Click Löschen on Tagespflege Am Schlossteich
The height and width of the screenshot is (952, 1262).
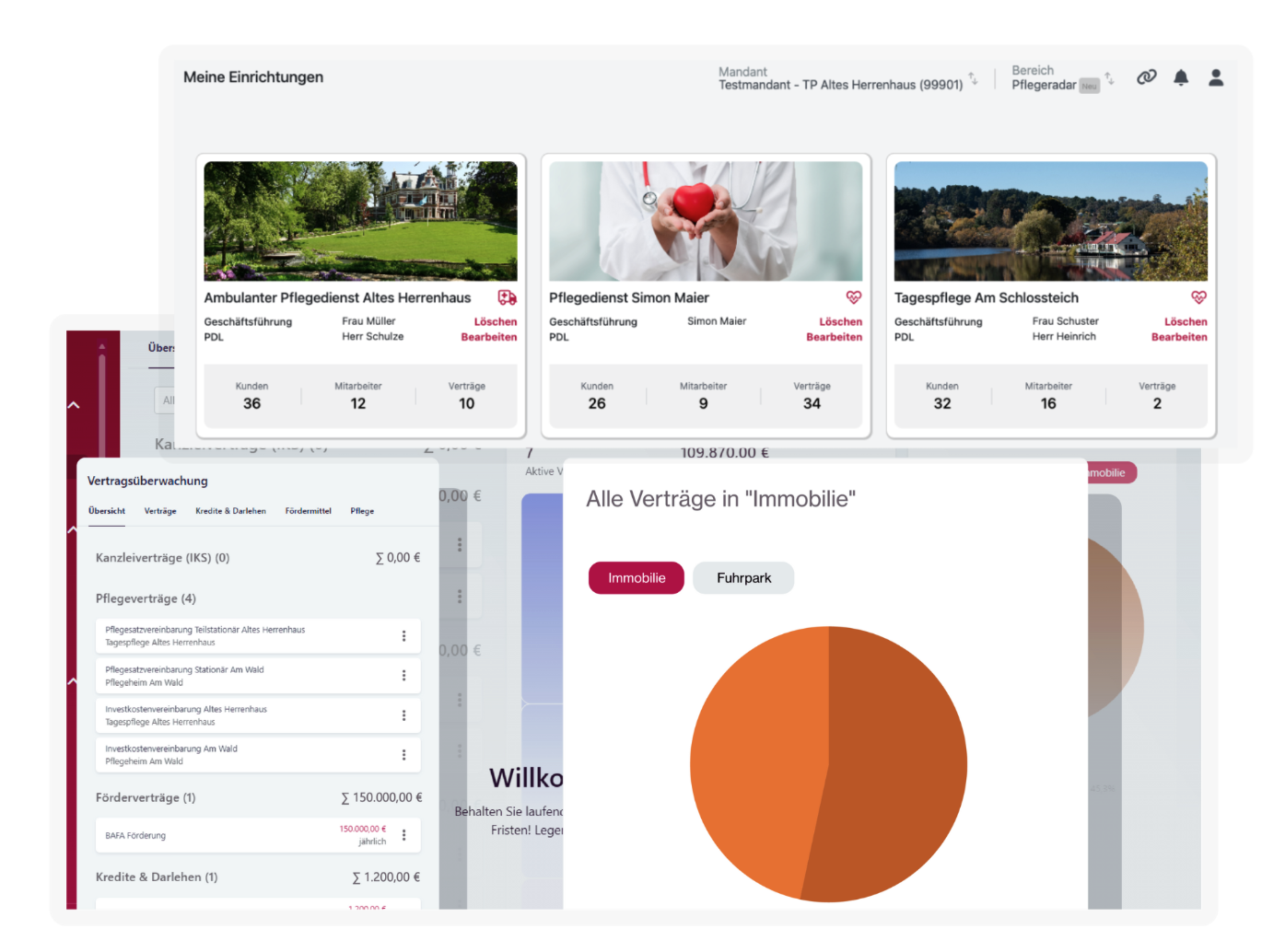pyautogui.click(x=1186, y=322)
